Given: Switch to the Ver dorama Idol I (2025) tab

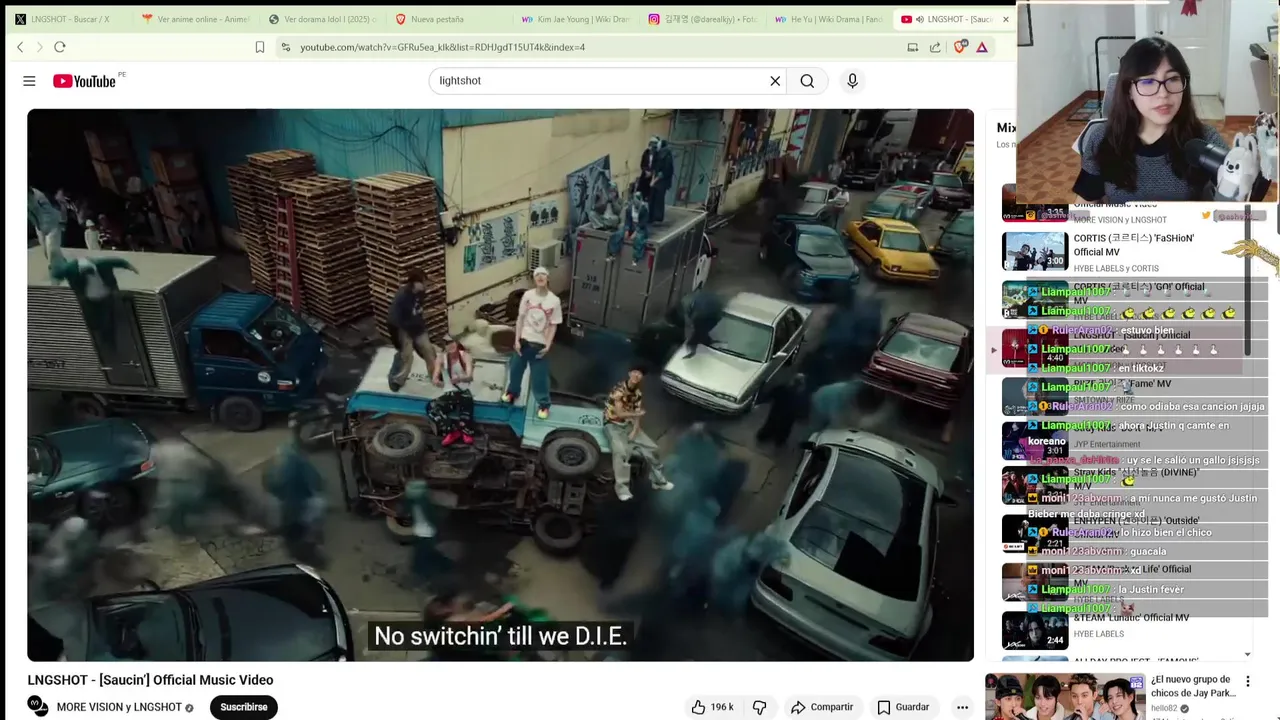Looking at the screenshot, I should tap(323, 19).
